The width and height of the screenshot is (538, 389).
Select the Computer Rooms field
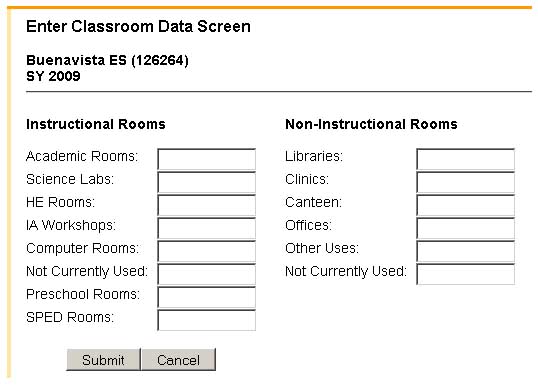pyautogui.click(x=207, y=251)
